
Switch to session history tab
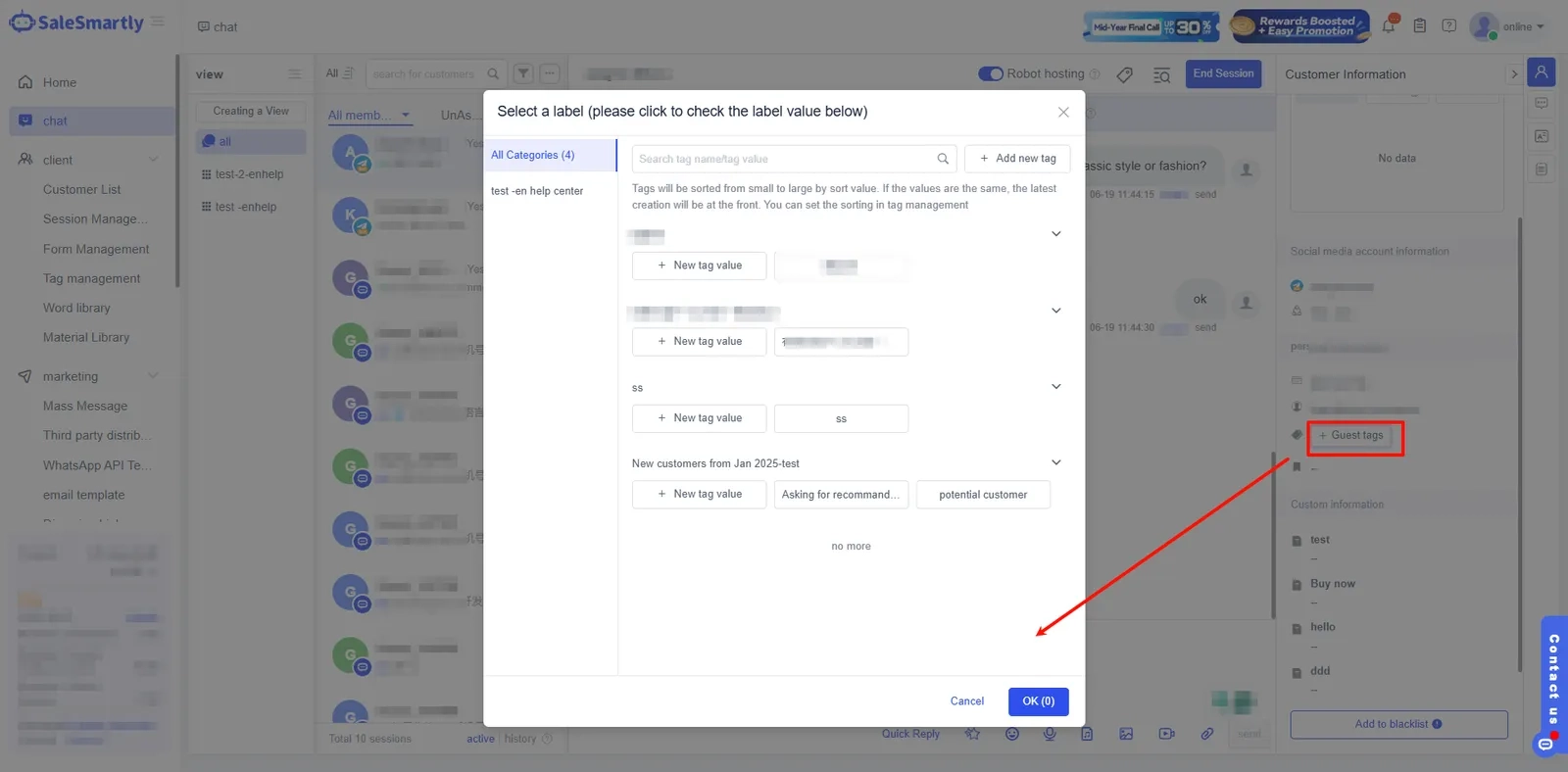point(520,739)
